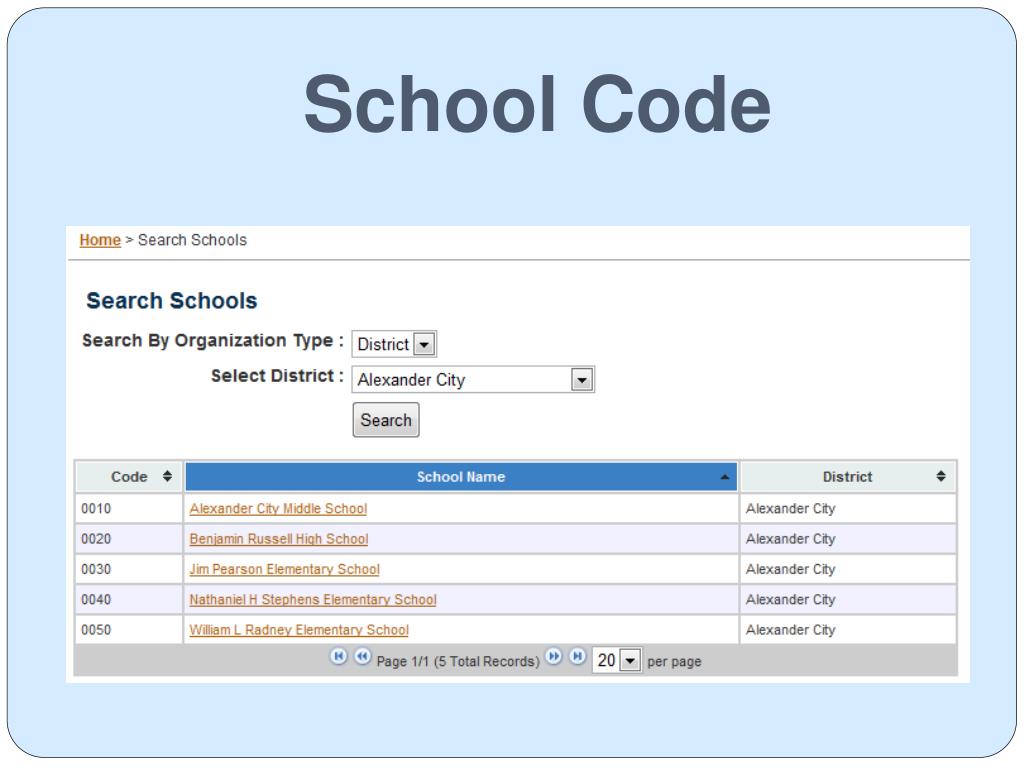Image resolution: width=1024 pixels, height=768 pixels.
Task: Select code cell 0040
Action: pos(129,600)
